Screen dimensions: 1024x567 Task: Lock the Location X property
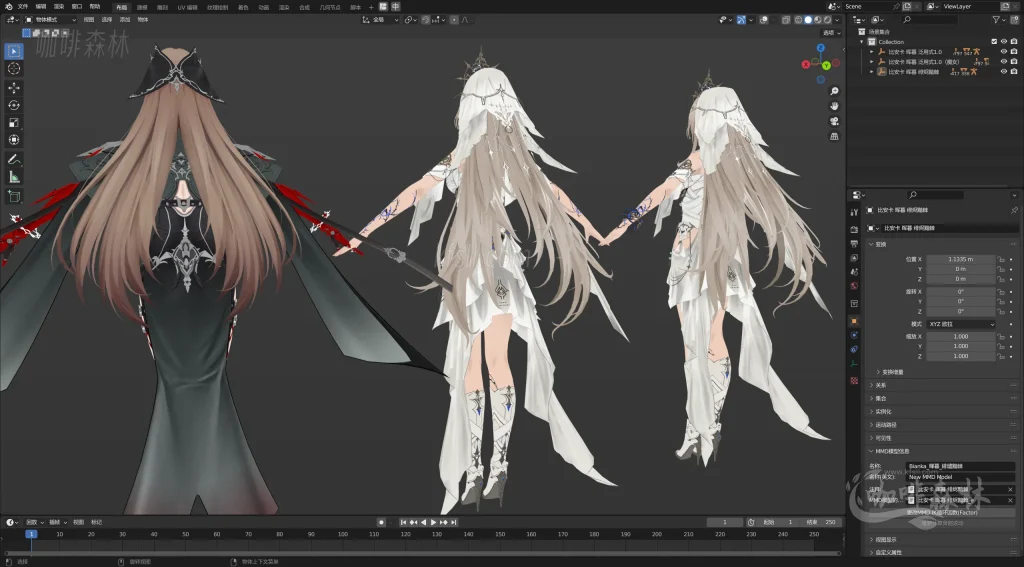[x=1000, y=259]
